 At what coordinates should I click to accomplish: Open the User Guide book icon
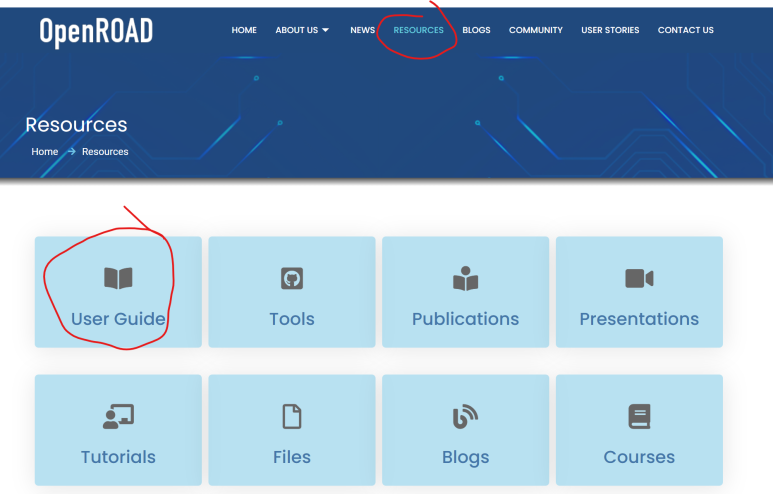pyautogui.click(x=118, y=278)
